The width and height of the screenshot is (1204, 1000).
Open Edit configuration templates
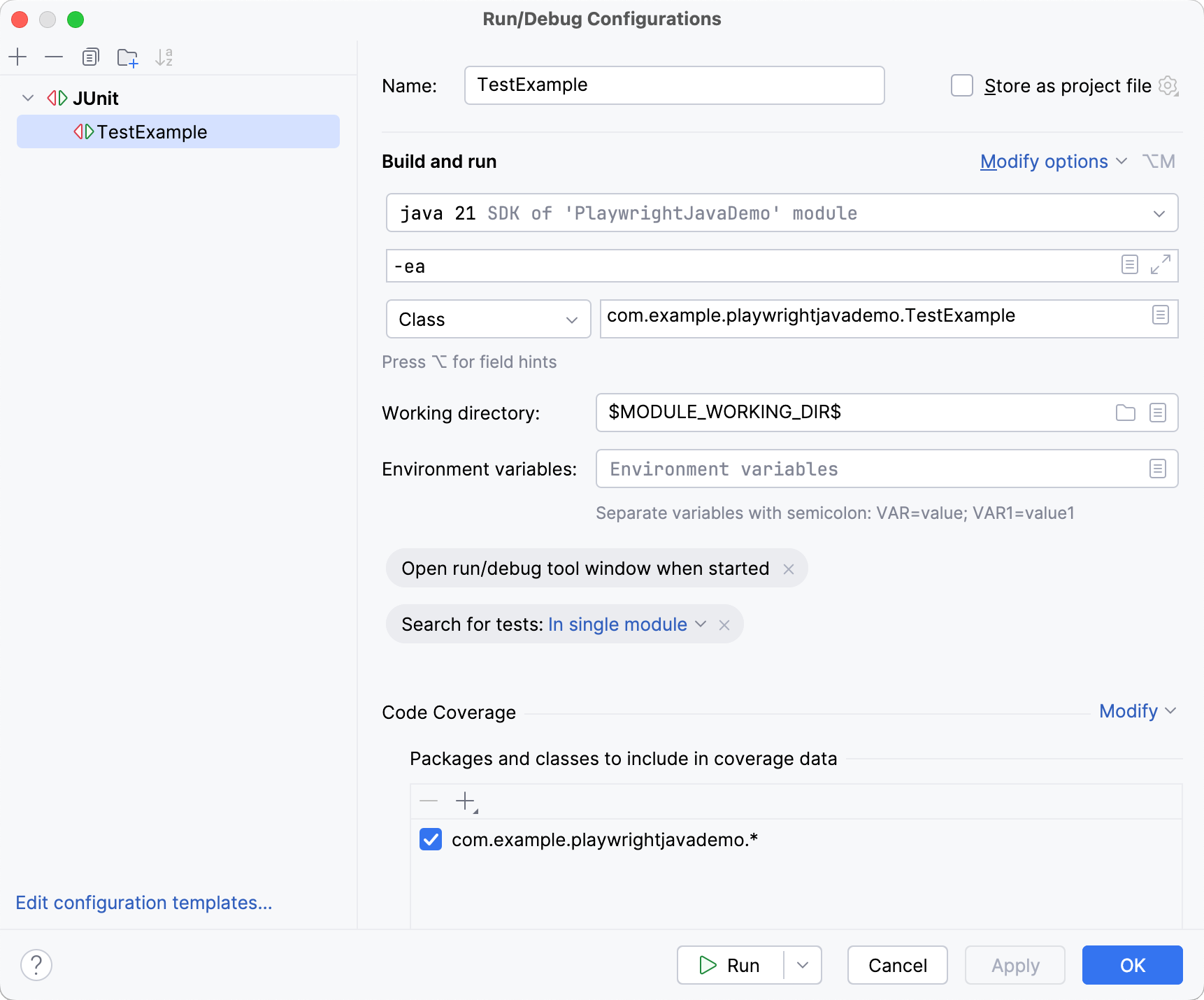144,903
